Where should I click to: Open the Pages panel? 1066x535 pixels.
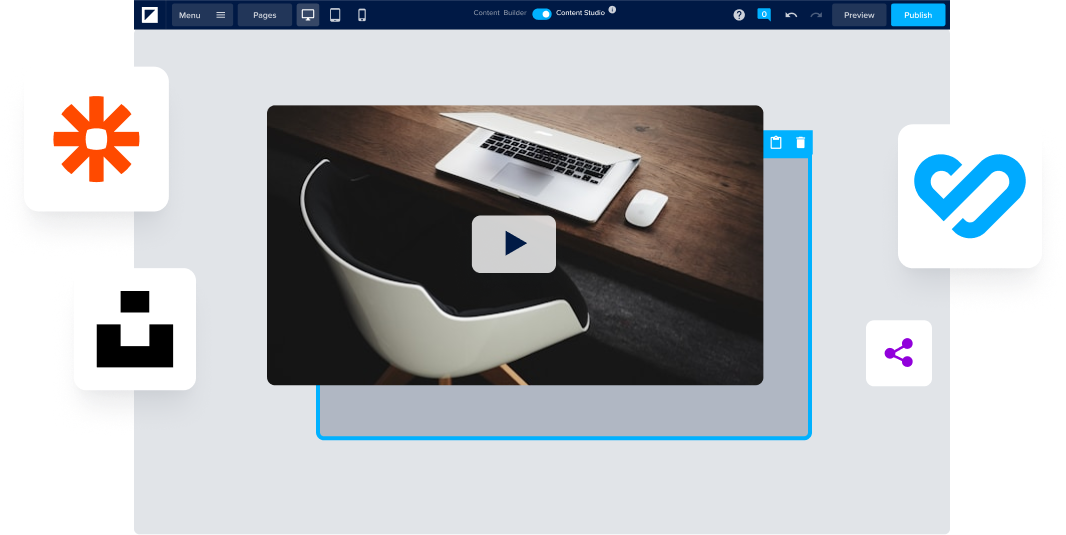pyautogui.click(x=265, y=15)
